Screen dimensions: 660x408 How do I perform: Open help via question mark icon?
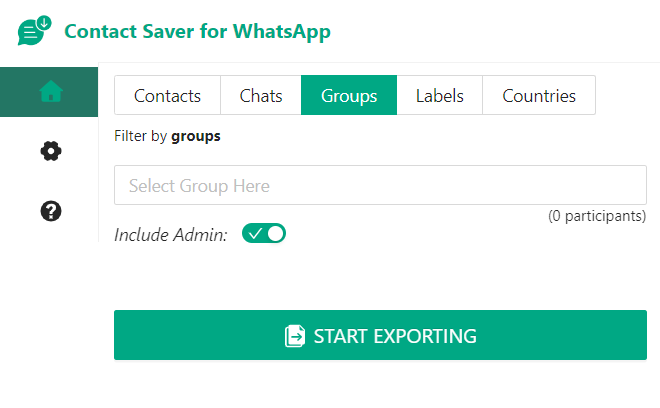(x=50, y=211)
